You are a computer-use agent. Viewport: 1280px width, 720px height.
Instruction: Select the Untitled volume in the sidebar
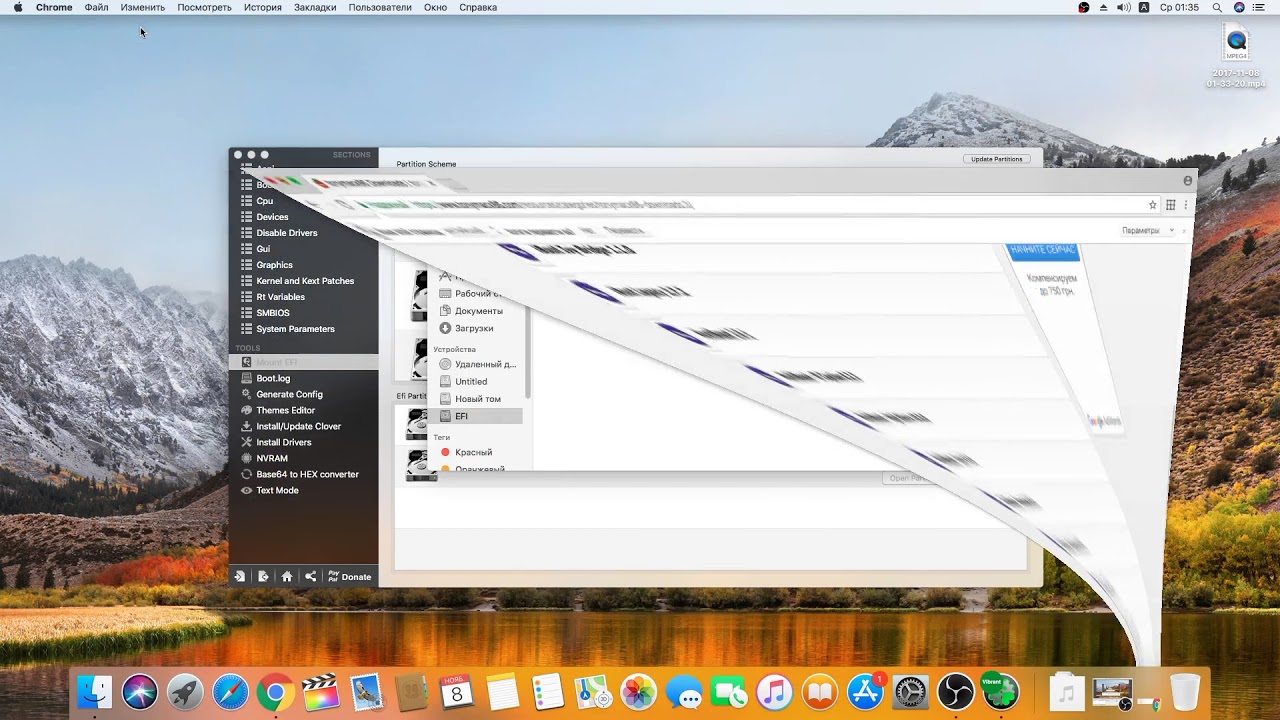click(x=471, y=381)
